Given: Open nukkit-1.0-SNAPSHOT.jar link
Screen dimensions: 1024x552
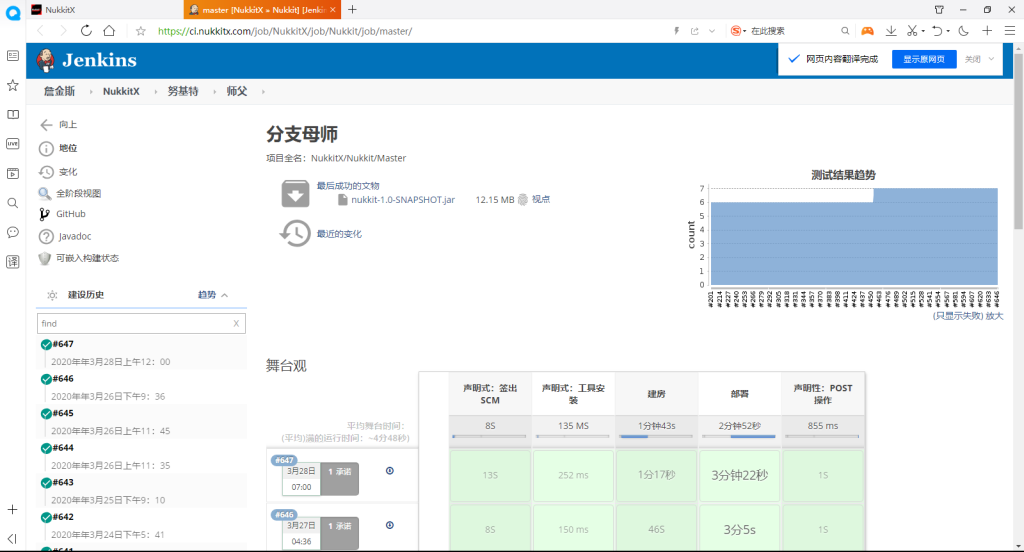Looking at the screenshot, I should click(403, 199).
